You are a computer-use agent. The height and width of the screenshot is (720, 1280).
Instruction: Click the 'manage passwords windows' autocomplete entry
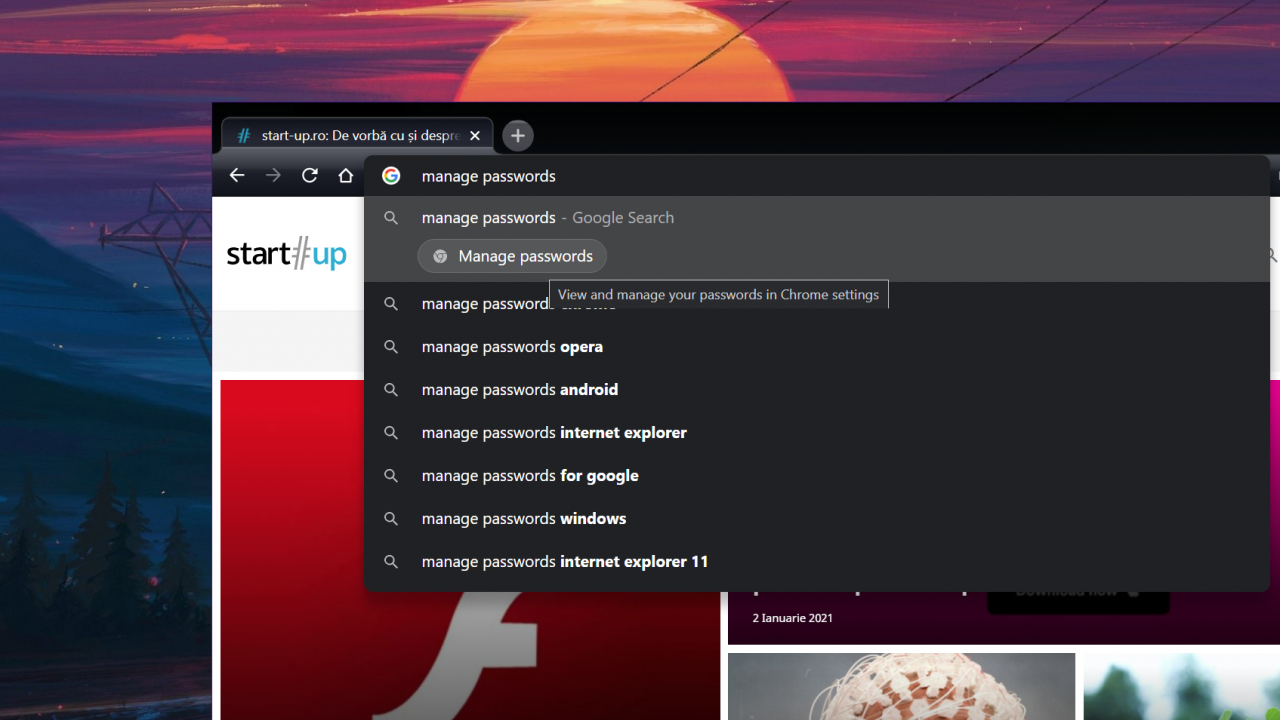[x=523, y=518]
